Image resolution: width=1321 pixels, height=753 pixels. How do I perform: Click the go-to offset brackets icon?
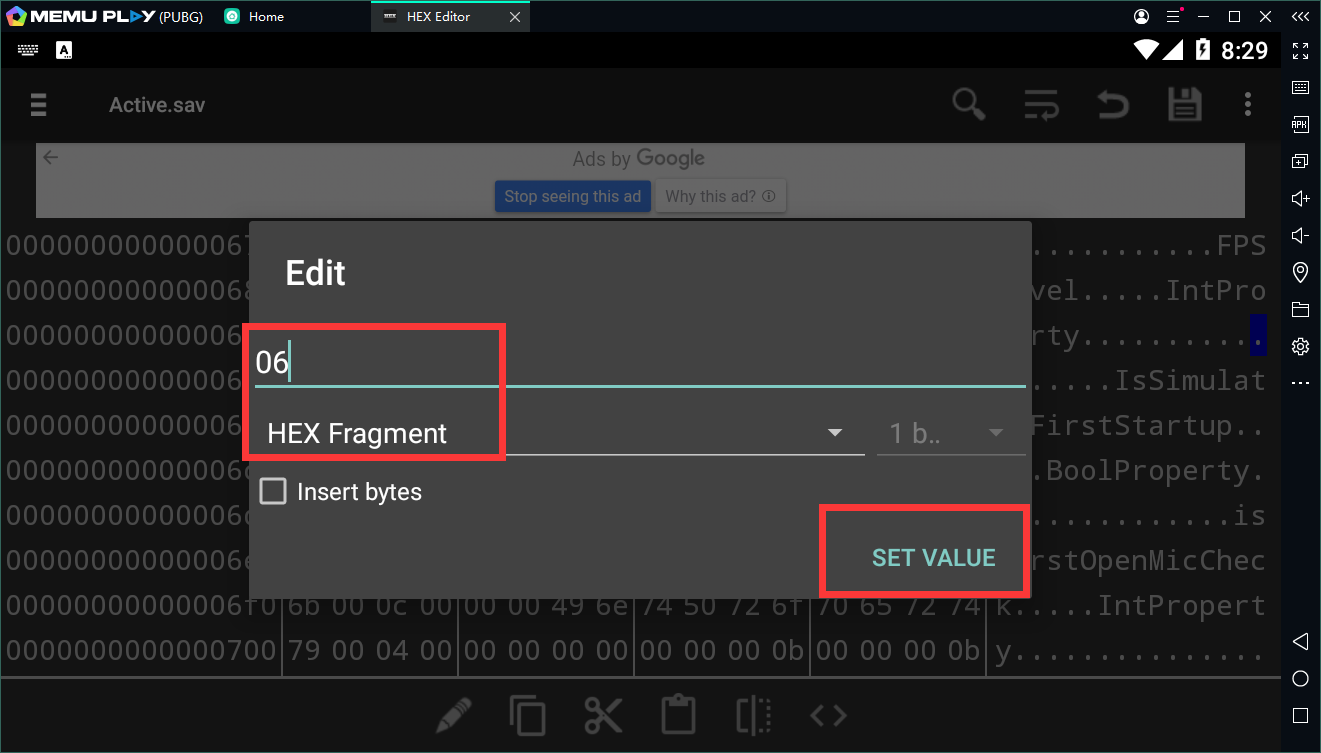click(x=828, y=715)
